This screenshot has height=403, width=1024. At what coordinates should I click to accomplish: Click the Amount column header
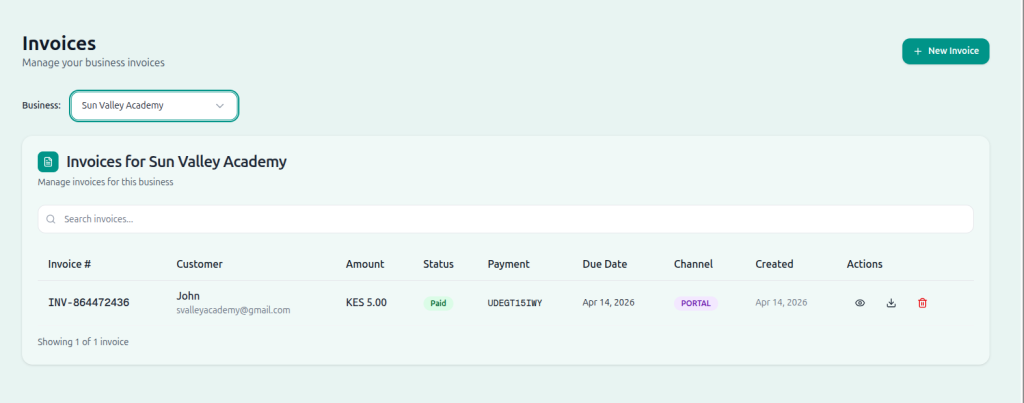click(x=365, y=265)
